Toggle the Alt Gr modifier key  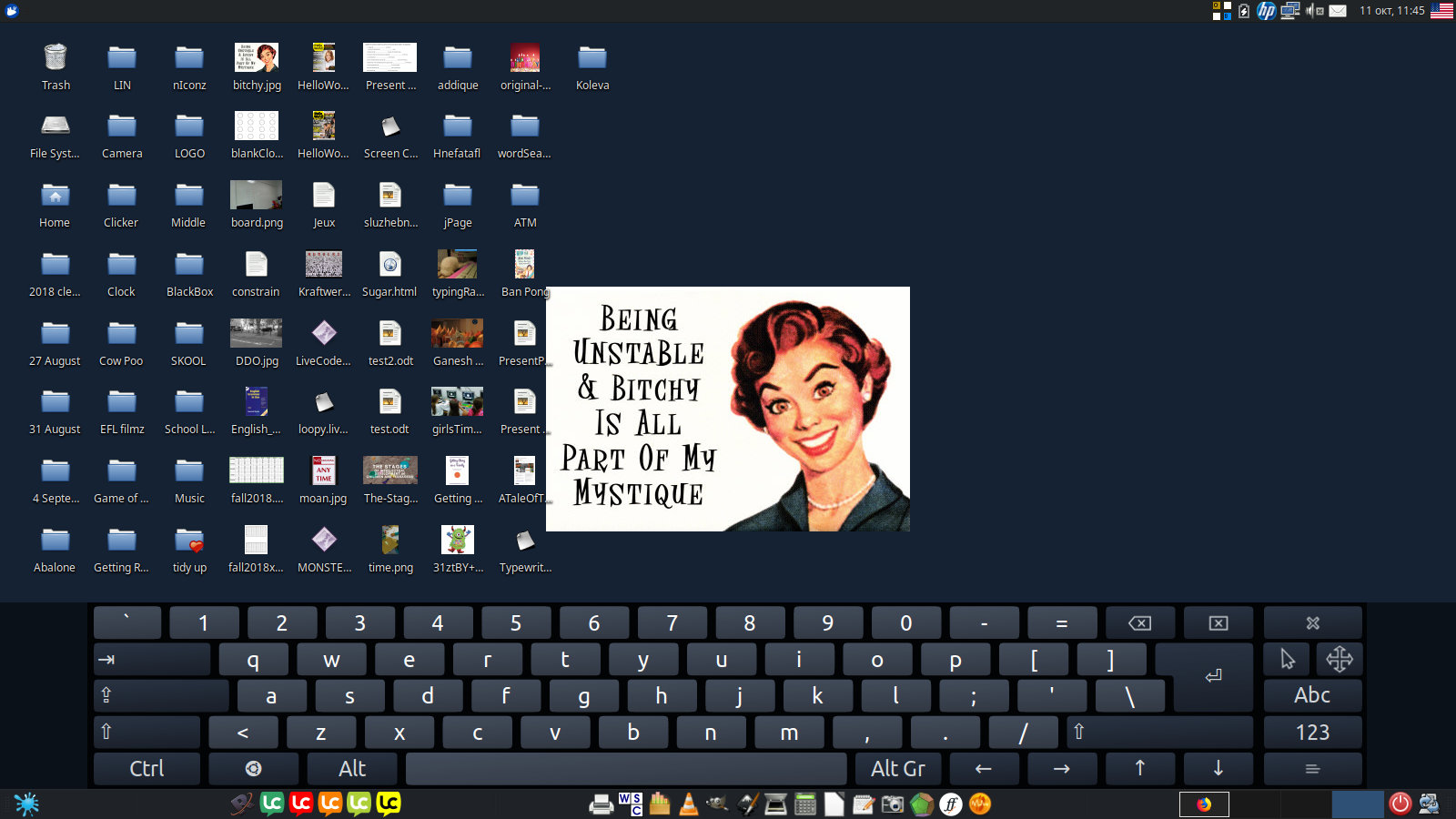point(897,769)
